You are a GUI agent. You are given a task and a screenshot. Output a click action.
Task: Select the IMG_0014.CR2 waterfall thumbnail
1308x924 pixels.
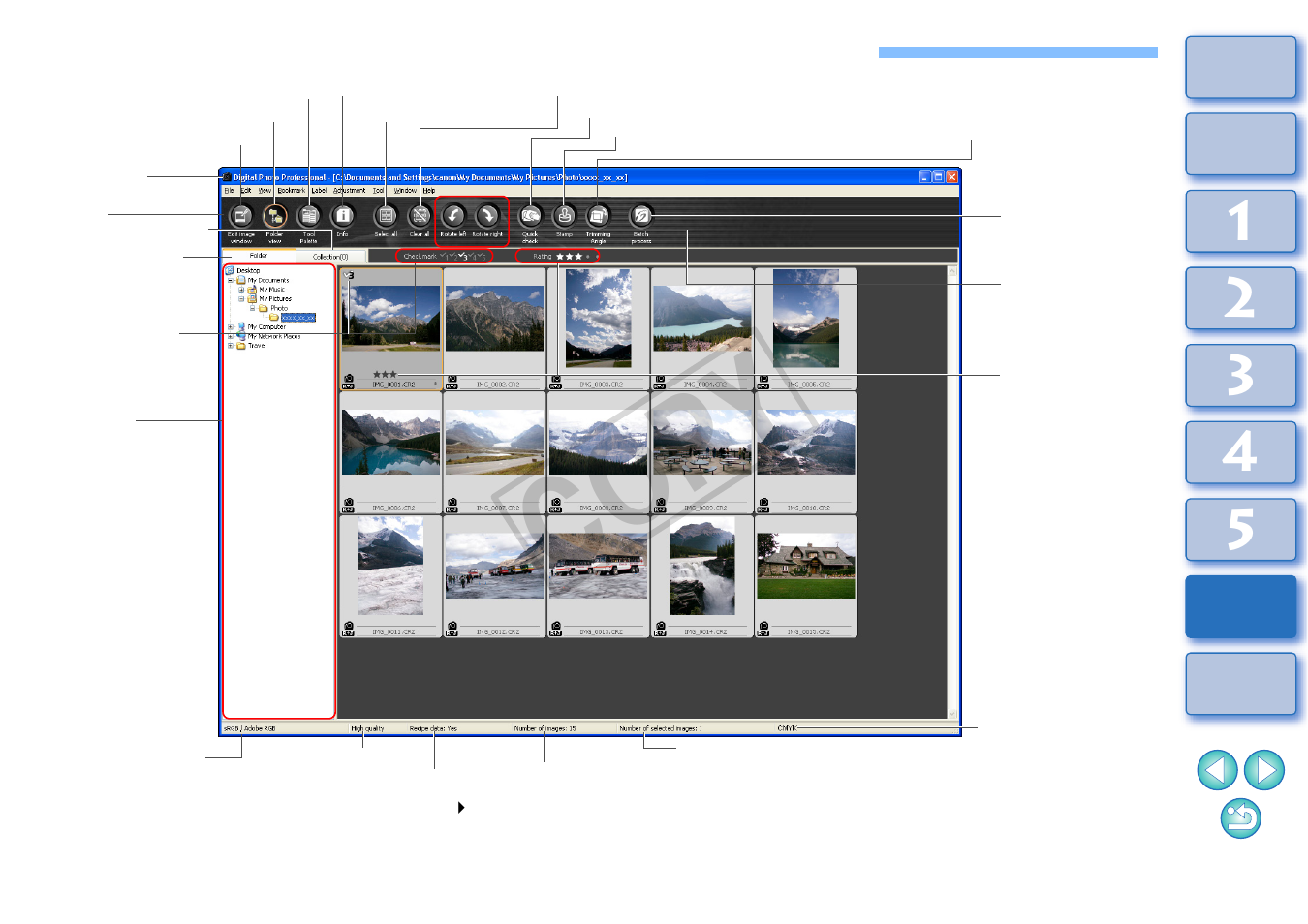[x=702, y=566]
